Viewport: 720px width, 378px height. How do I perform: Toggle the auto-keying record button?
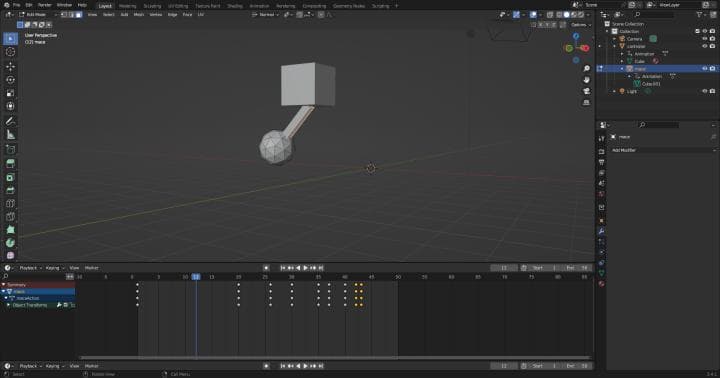coord(266,268)
